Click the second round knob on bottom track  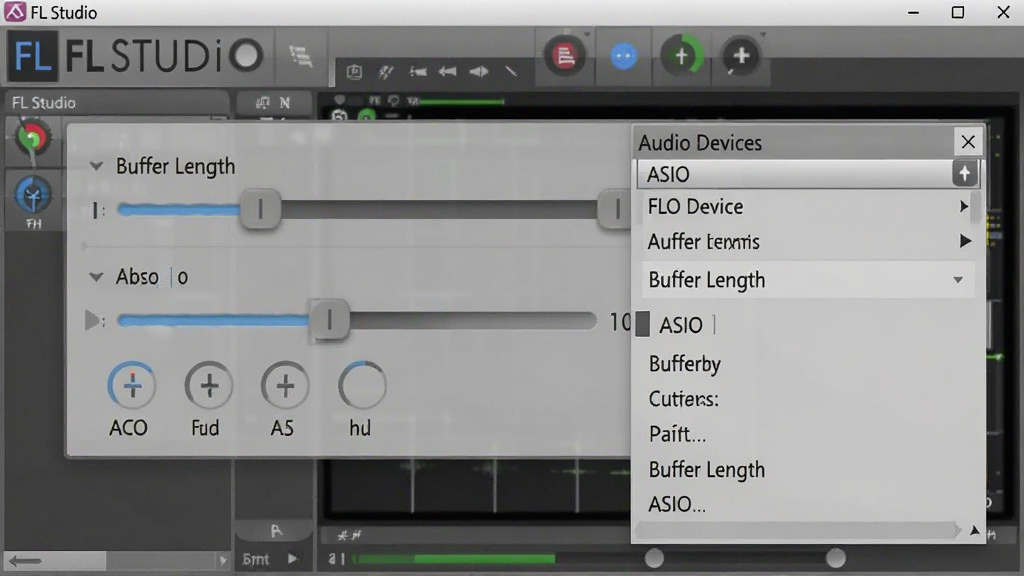pos(835,558)
